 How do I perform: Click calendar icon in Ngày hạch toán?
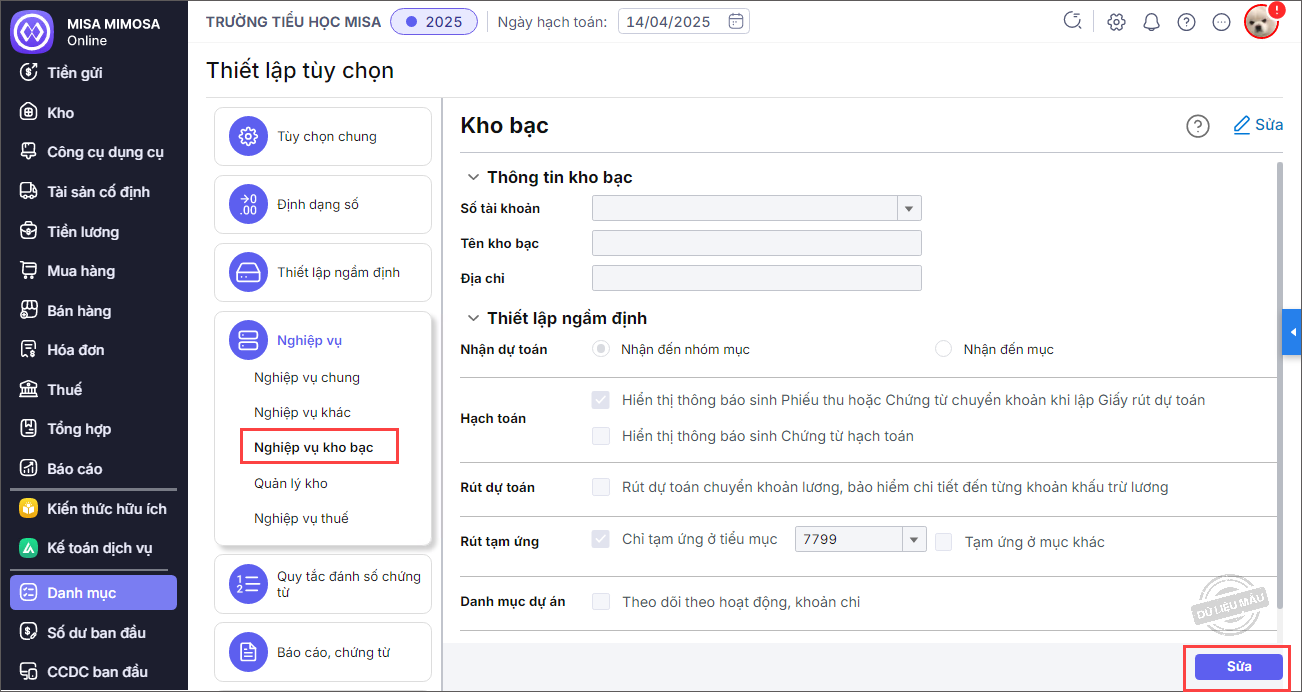736,21
